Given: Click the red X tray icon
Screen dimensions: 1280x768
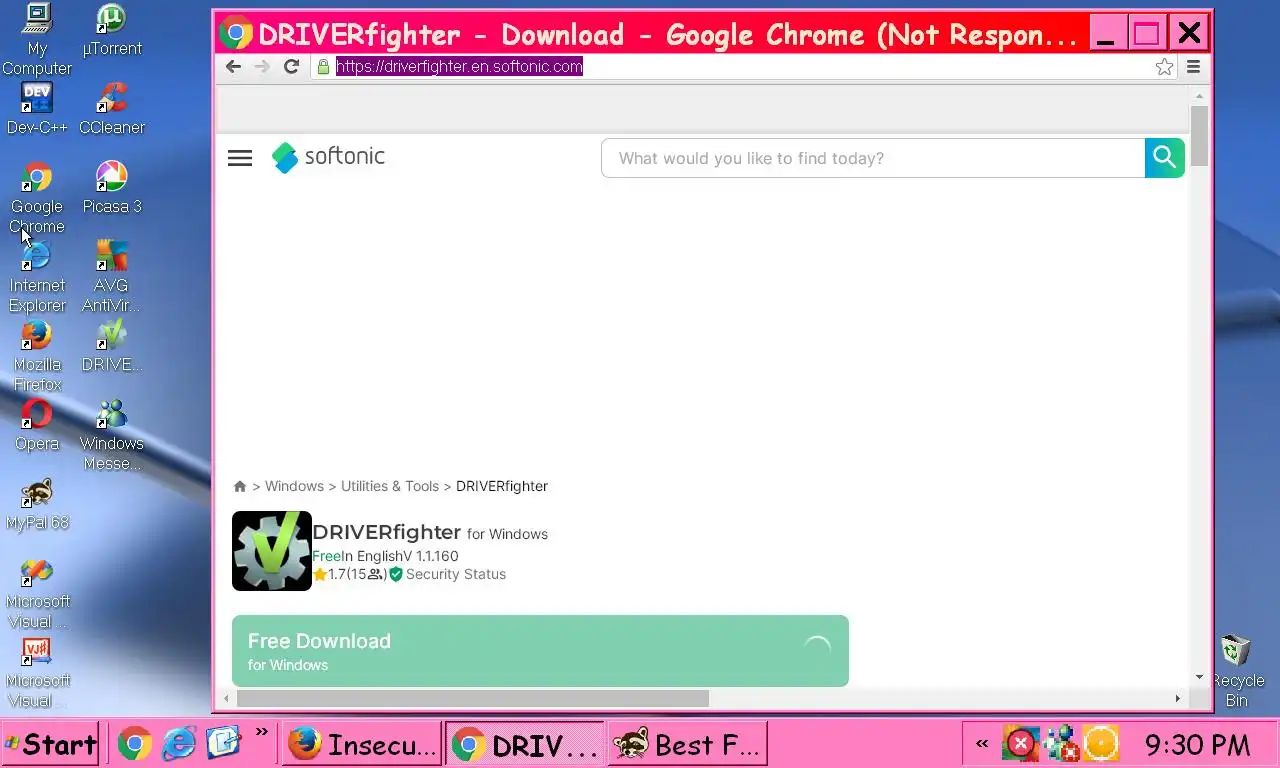Looking at the screenshot, I should [1020, 743].
